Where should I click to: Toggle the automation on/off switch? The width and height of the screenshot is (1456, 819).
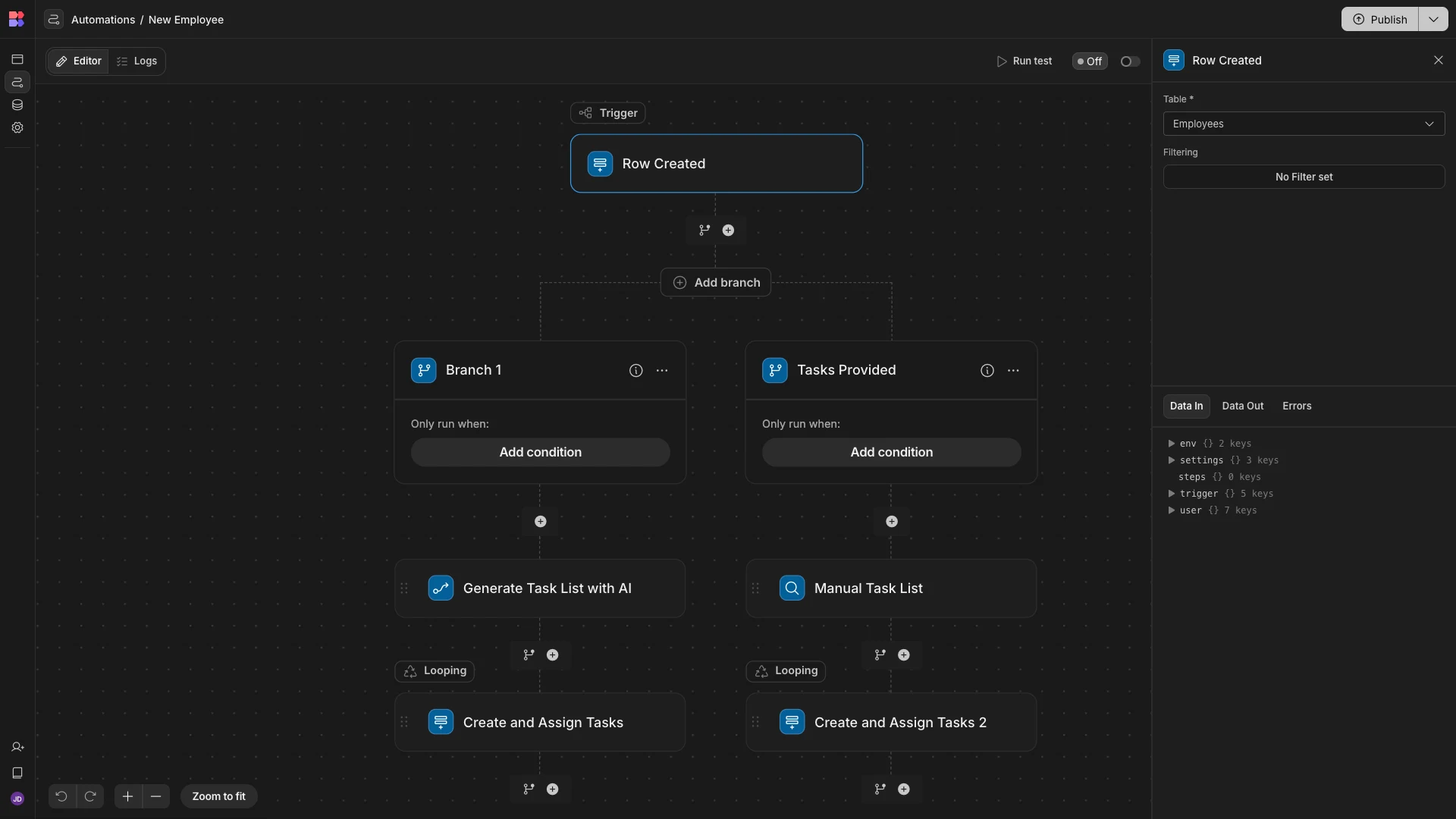(1130, 61)
